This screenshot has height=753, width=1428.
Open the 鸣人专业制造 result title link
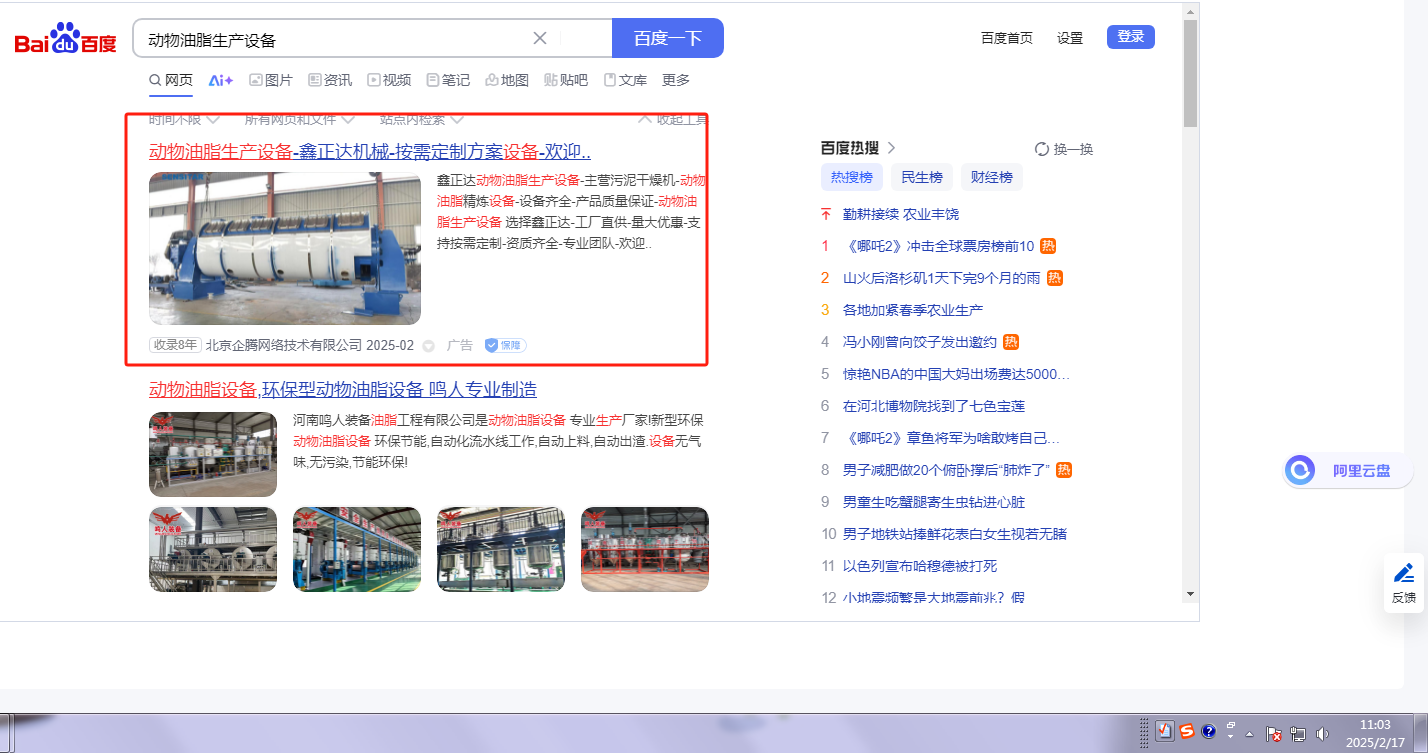pos(343,389)
